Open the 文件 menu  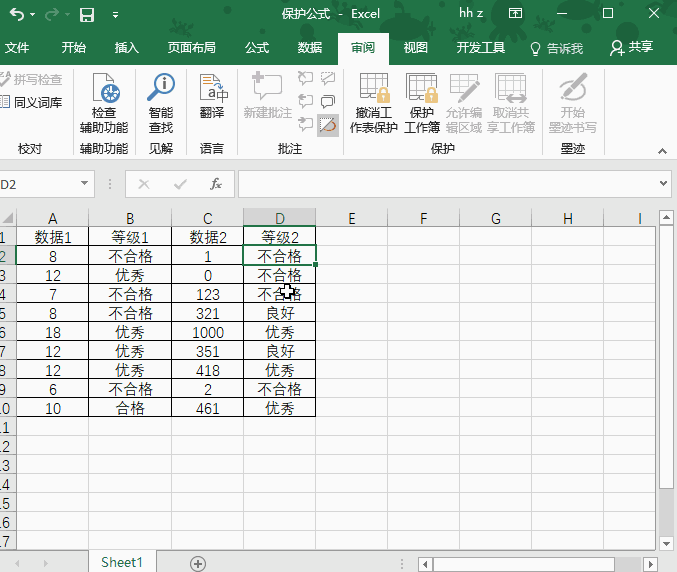[x=17, y=47]
